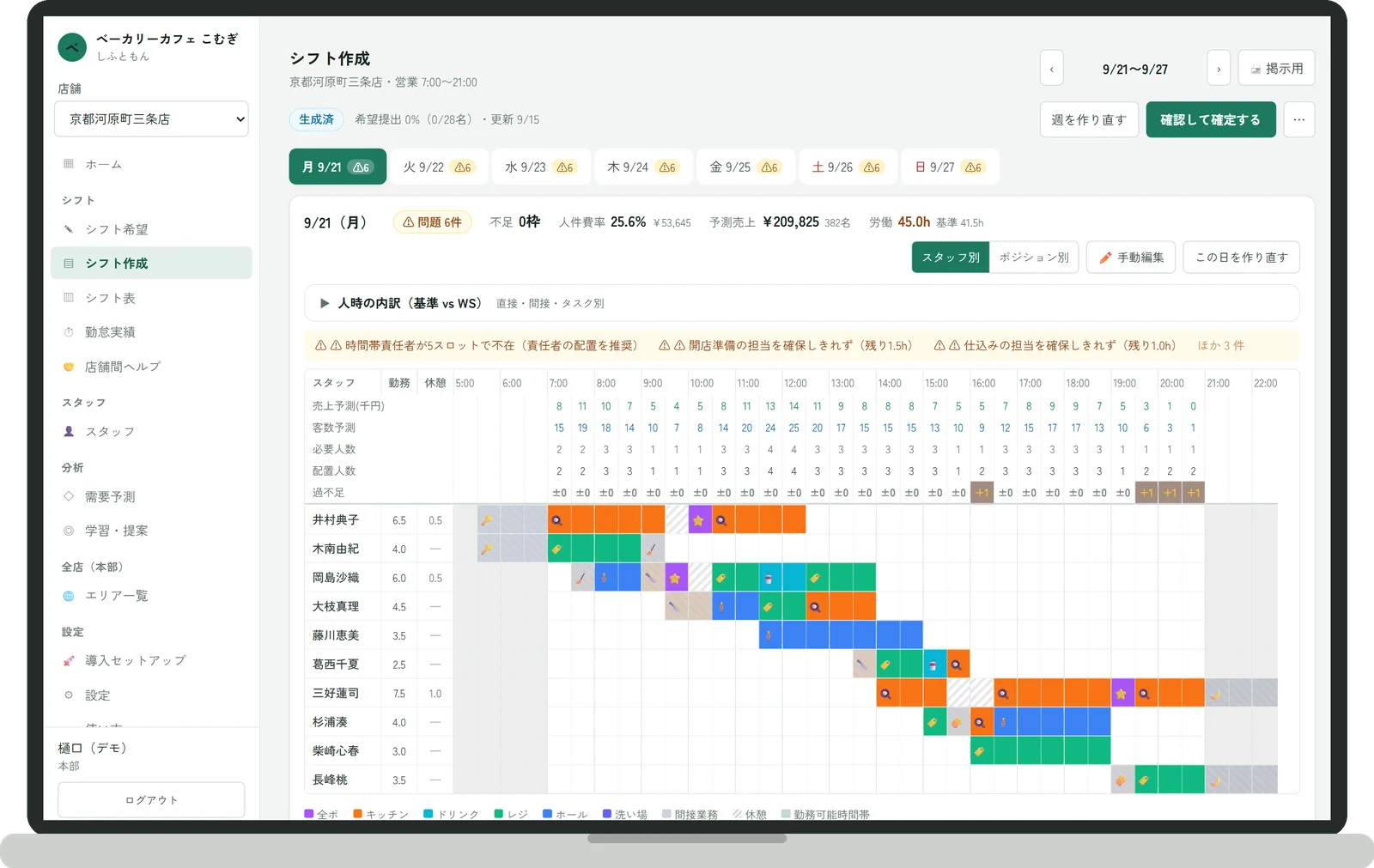The width and height of the screenshot is (1374, 868).
Task: Click the 掲示用 print button
Action: (x=1277, y=69)
